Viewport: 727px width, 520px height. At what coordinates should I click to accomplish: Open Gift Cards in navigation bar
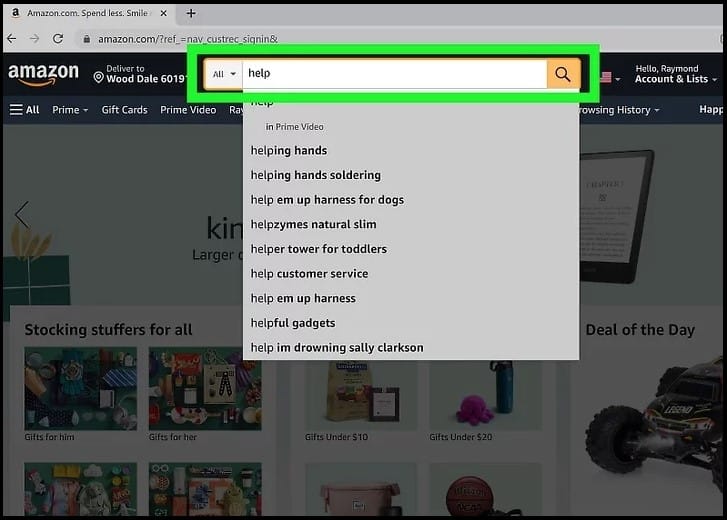click(x=124, y=110)
